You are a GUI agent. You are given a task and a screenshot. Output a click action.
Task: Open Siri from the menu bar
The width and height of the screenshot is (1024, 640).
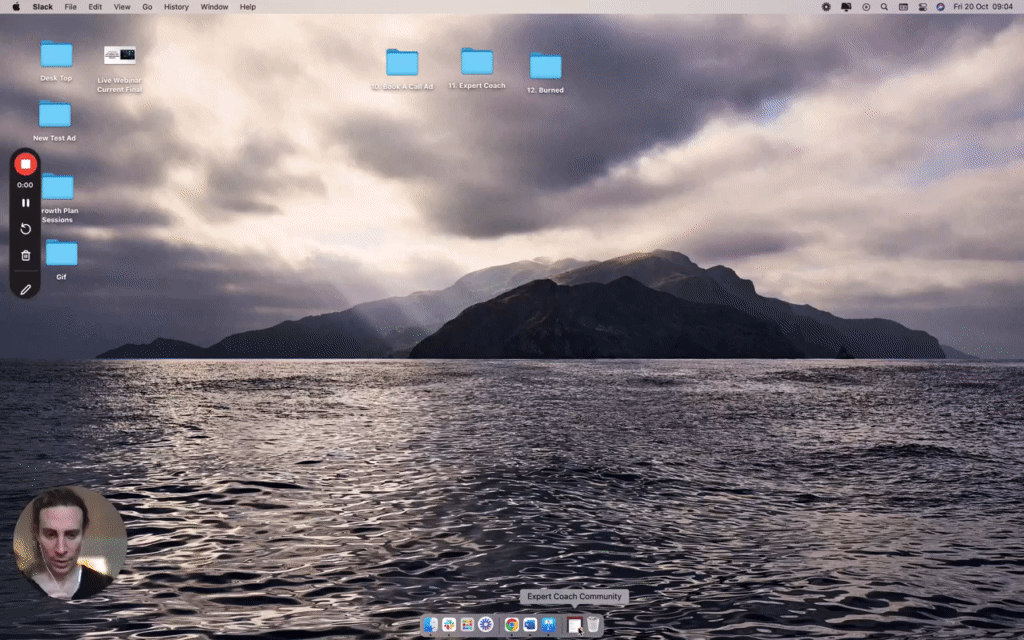pos(940,7)
